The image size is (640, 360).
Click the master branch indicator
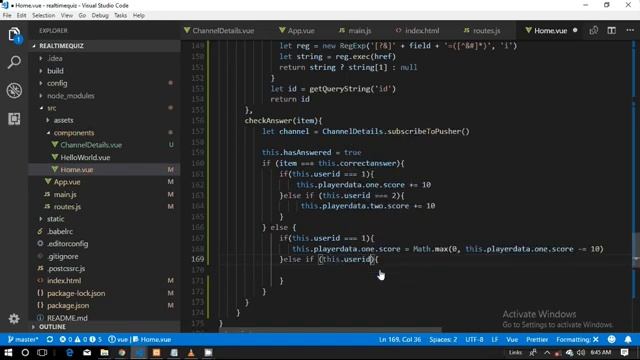[23, 339]
